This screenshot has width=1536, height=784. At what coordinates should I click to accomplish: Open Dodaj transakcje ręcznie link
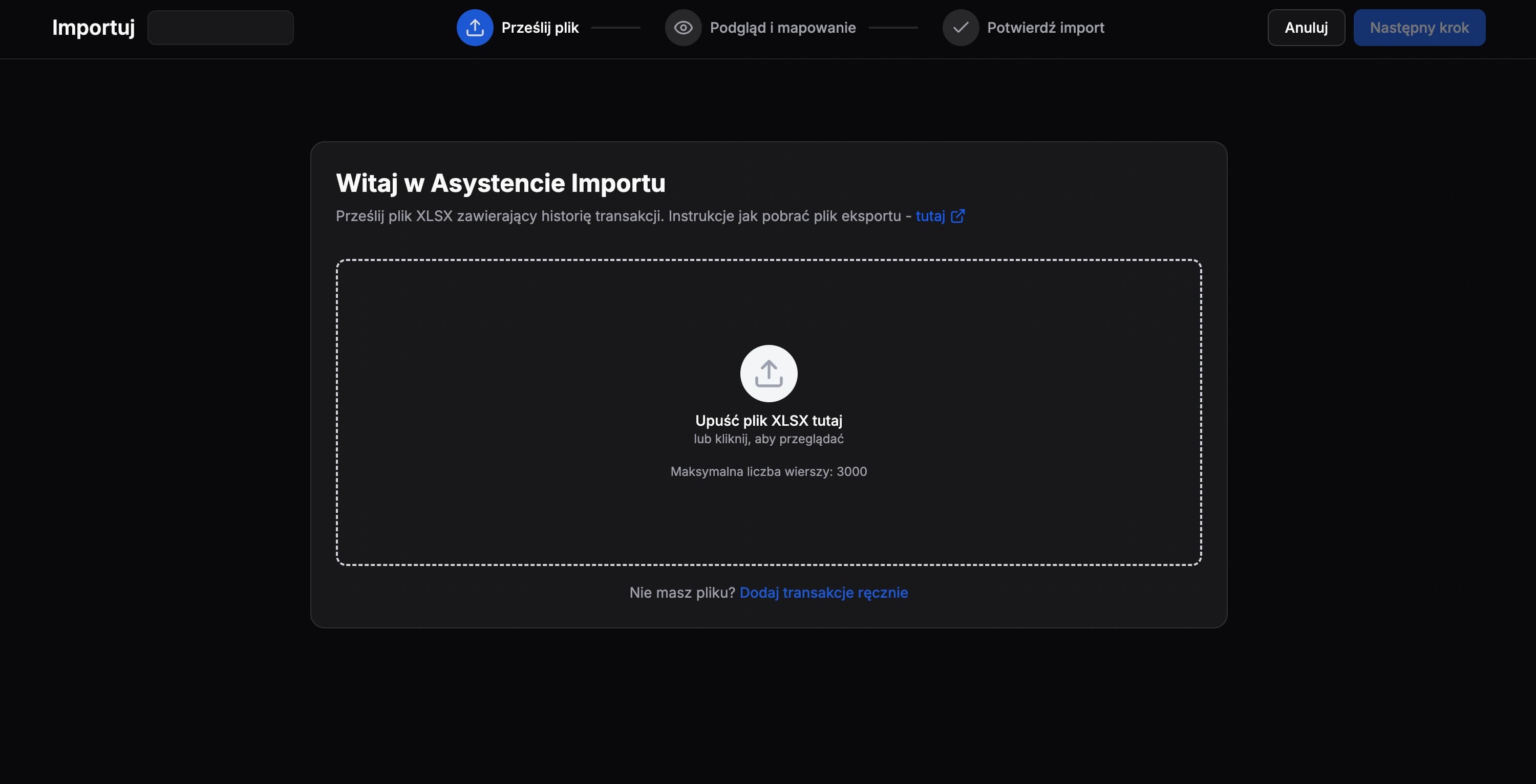[x=823, y=593]
